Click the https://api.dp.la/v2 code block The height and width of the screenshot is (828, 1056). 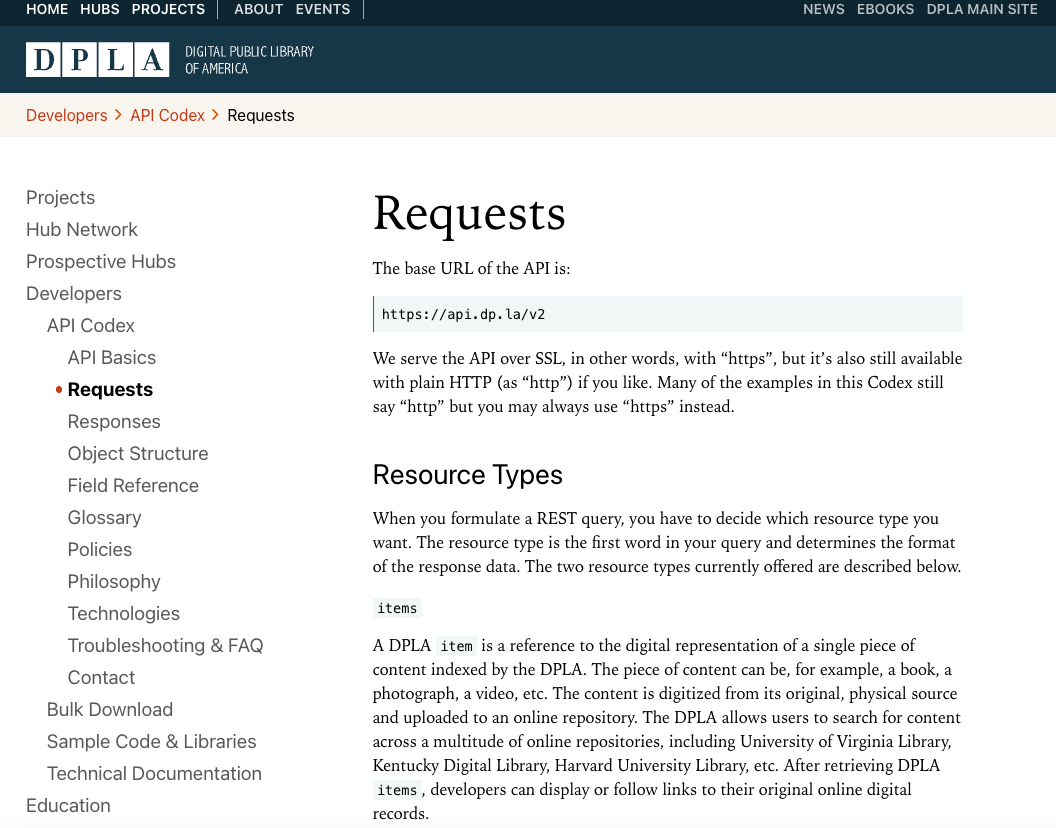pos(668,314)
